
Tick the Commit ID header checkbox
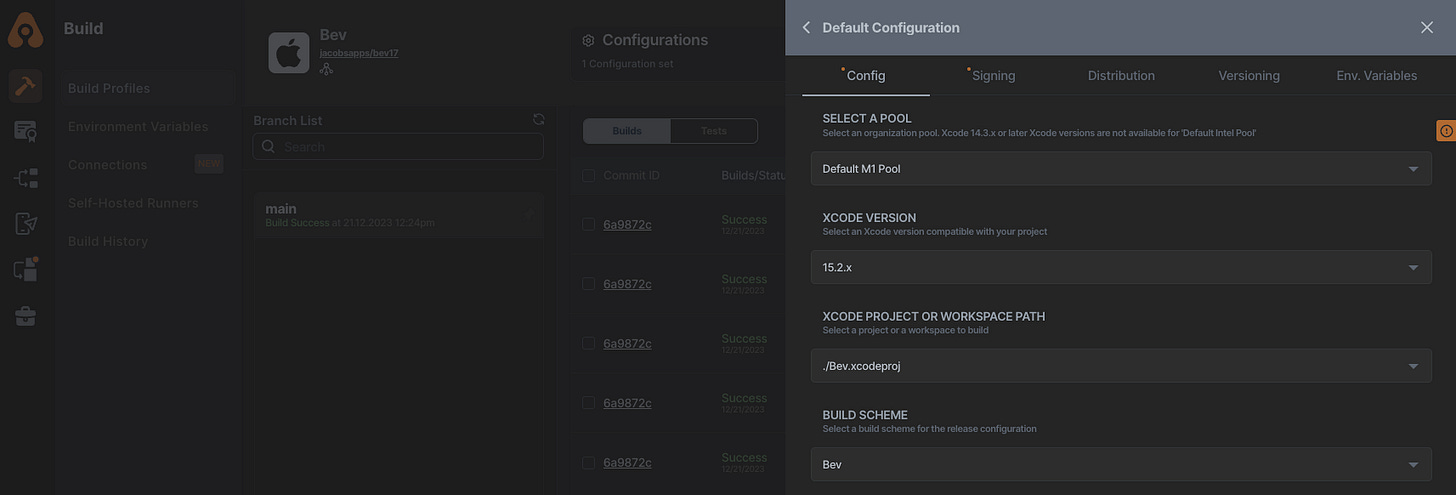(588, 176)
